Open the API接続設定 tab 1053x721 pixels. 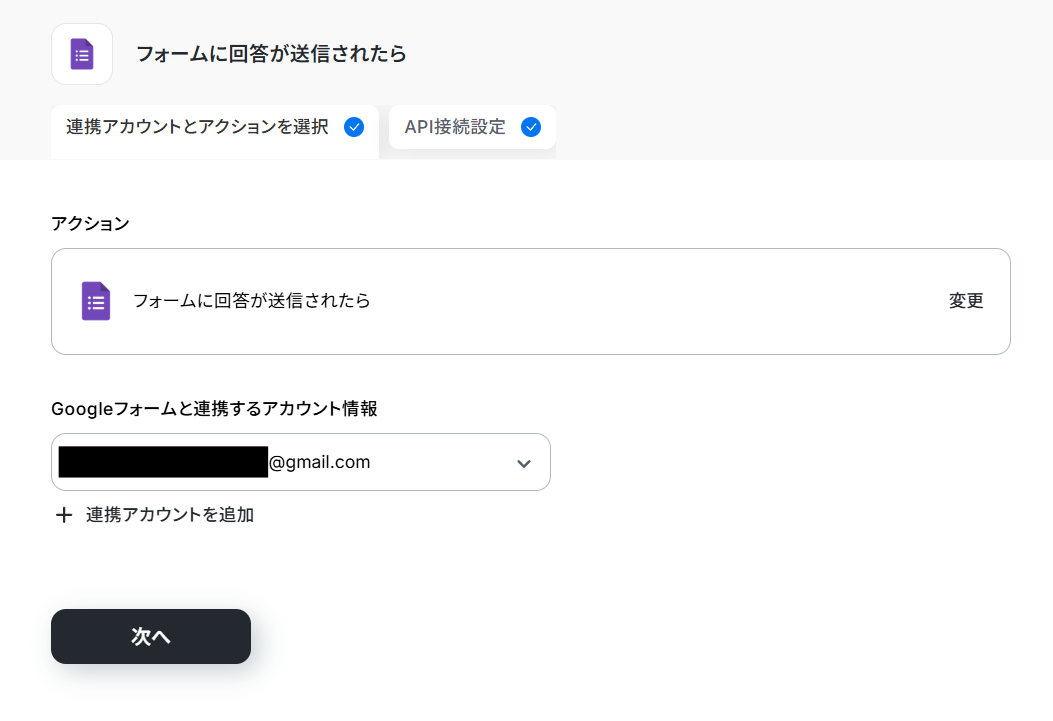point(455,127)
